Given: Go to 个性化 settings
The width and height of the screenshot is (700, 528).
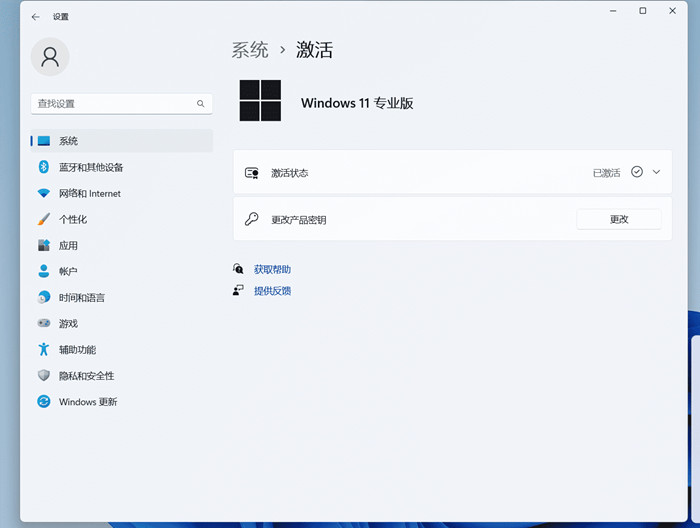Looking at the screenshot, I should click(73, 219).
